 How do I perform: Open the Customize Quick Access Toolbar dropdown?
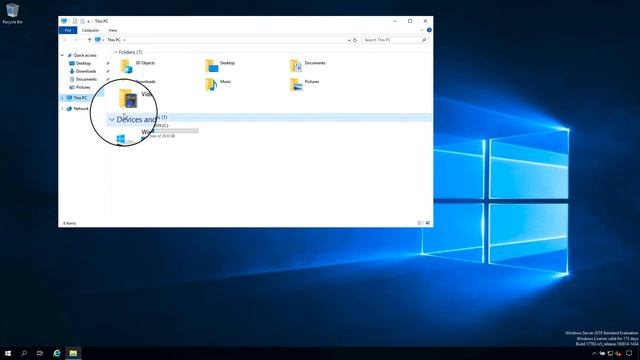click(x=89, y=21)
